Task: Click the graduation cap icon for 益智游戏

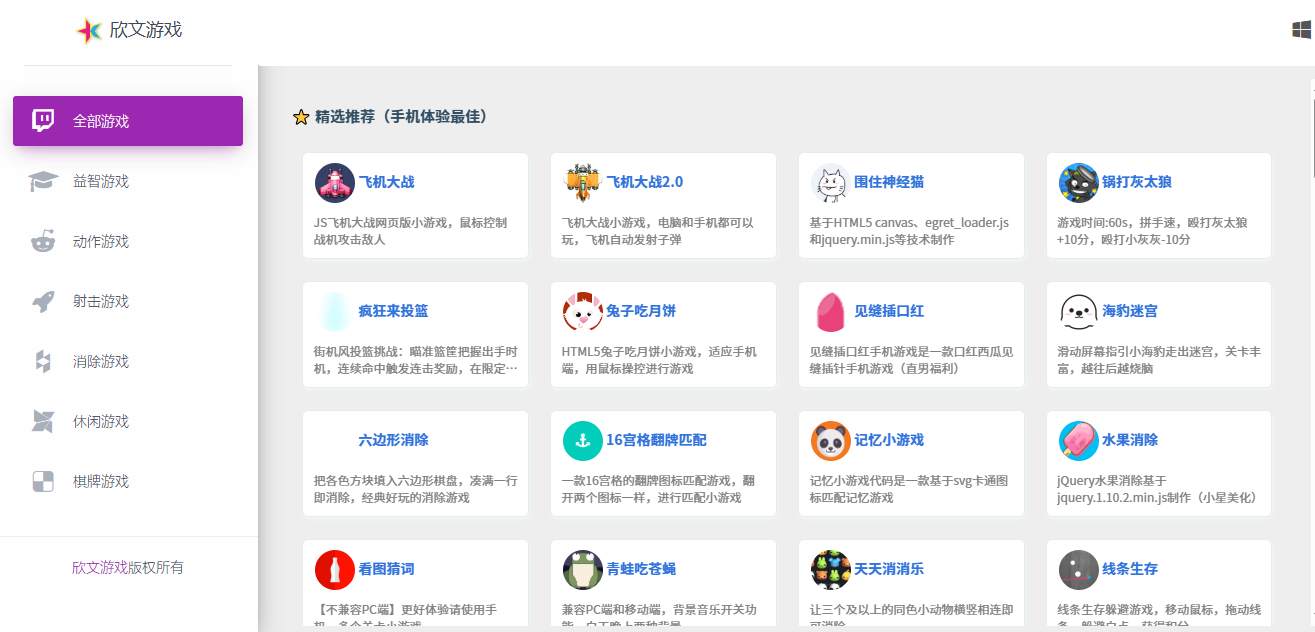Action: pos(43,181)
